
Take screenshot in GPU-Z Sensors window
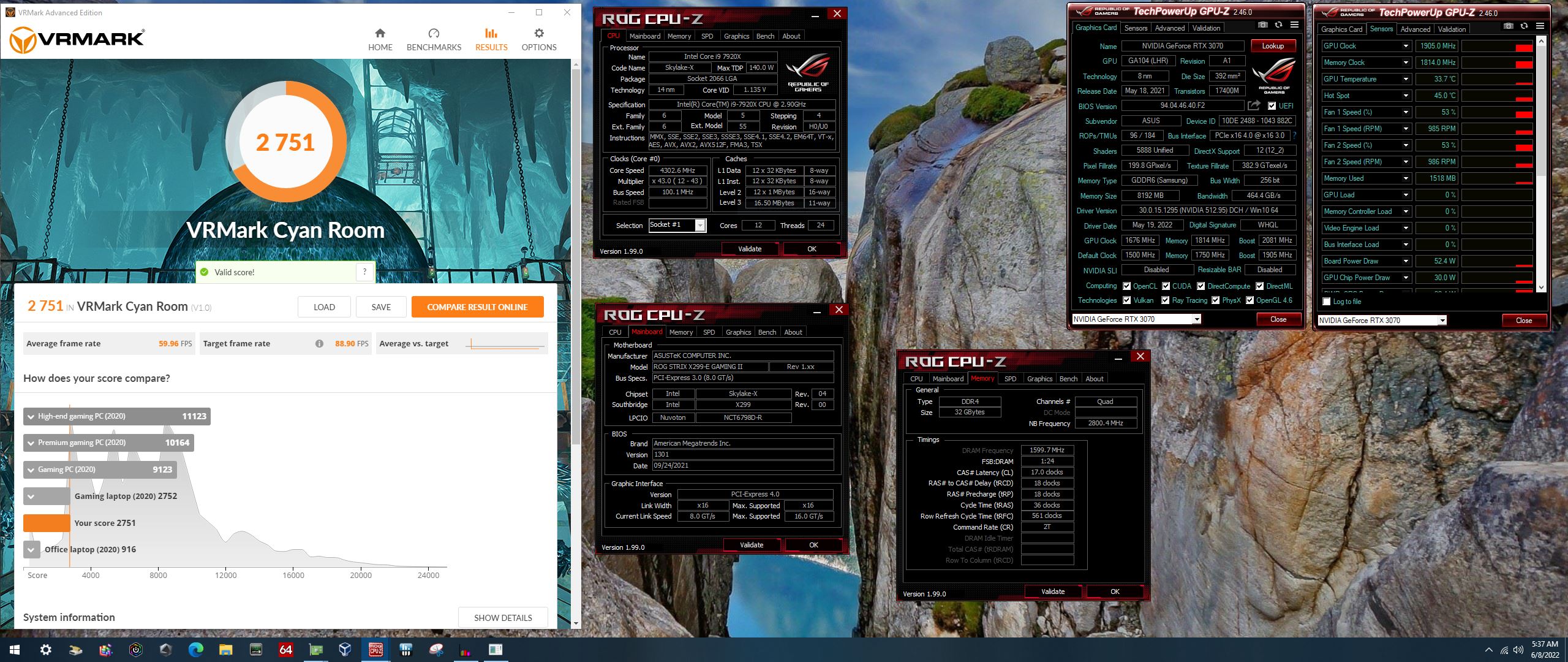pyautogui.click(x=1508, y=26)
